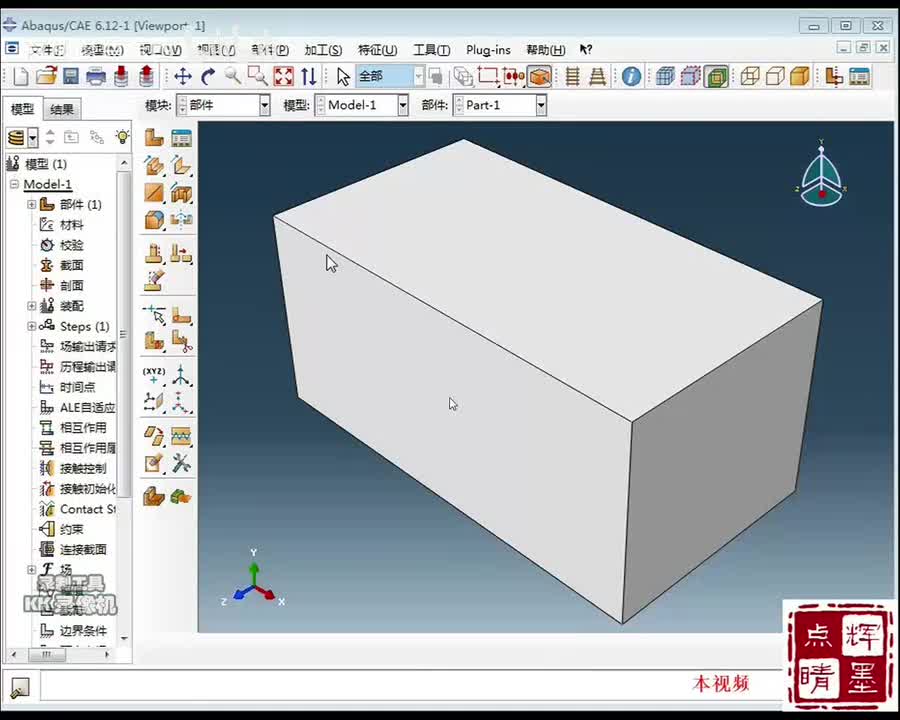Select the Pan View tool
The width and height of the screenshot is (900, 720).
[x=183, y=76]
